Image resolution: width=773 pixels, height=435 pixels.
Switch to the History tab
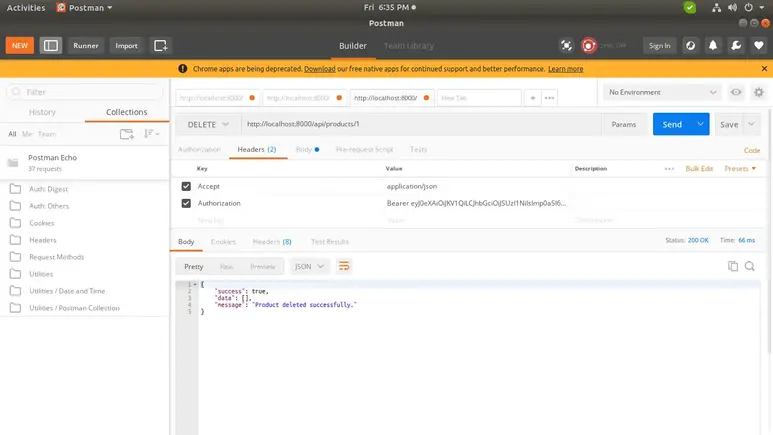42,112
